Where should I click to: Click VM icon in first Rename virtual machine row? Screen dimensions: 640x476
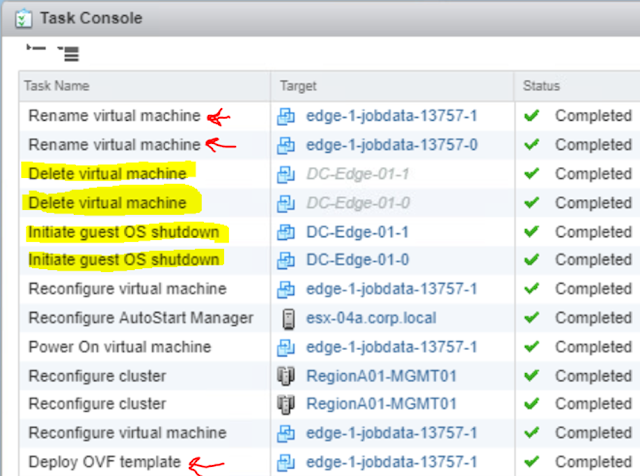click(x=286, y=116)
